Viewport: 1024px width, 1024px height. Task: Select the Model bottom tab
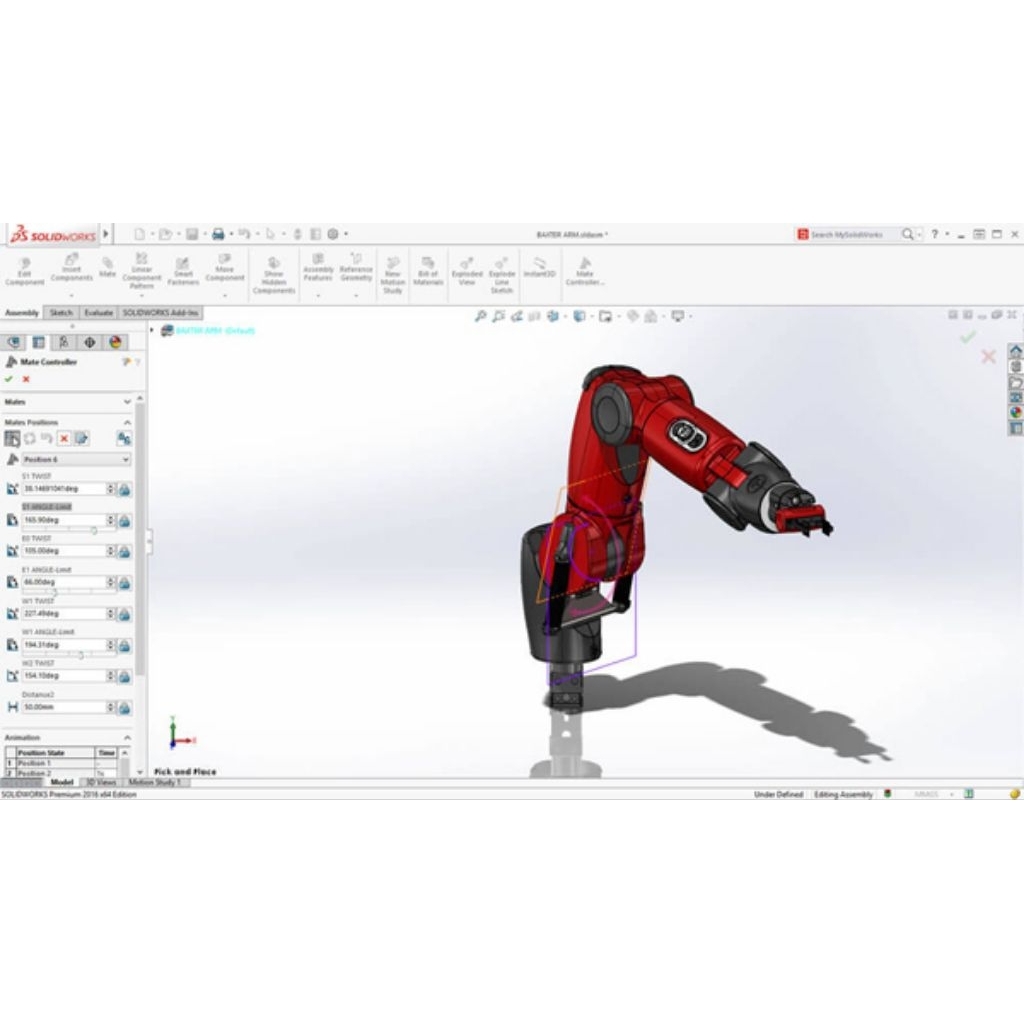(61, 782)
